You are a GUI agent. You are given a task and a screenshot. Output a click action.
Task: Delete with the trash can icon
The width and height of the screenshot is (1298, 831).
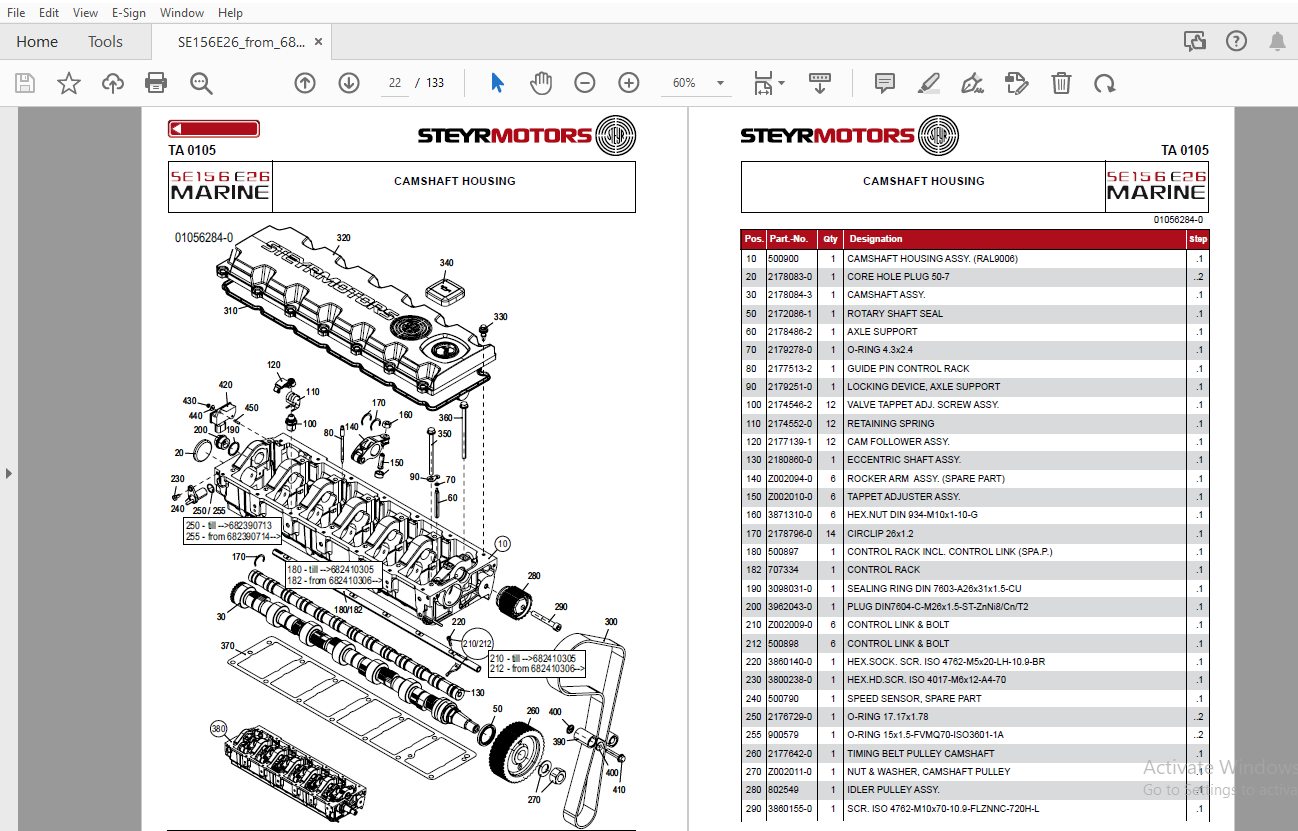1061,83
